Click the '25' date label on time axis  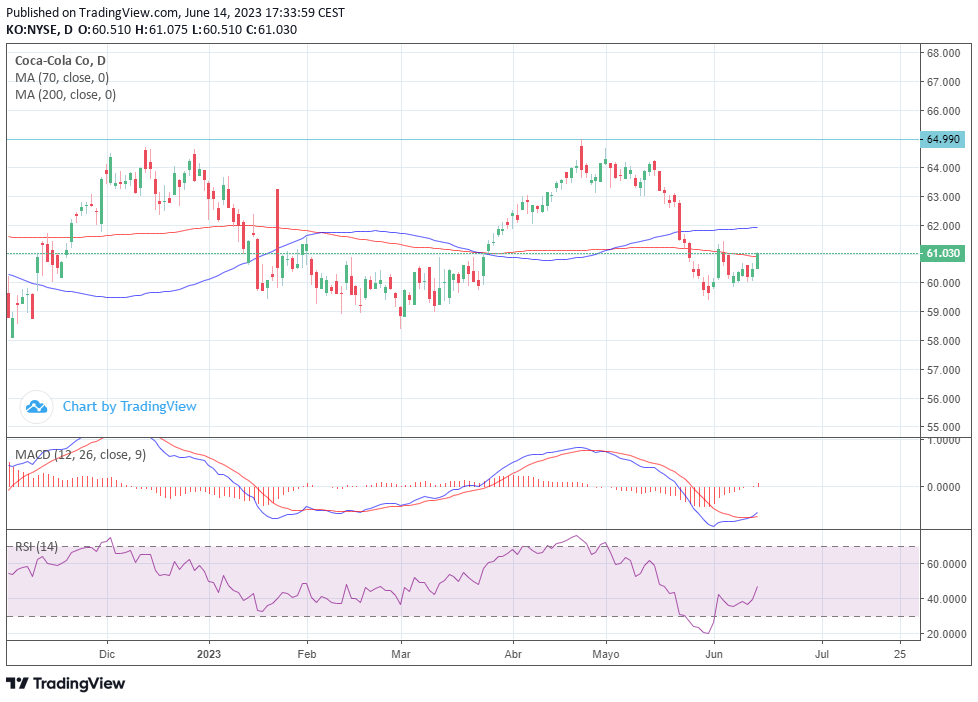899,654
